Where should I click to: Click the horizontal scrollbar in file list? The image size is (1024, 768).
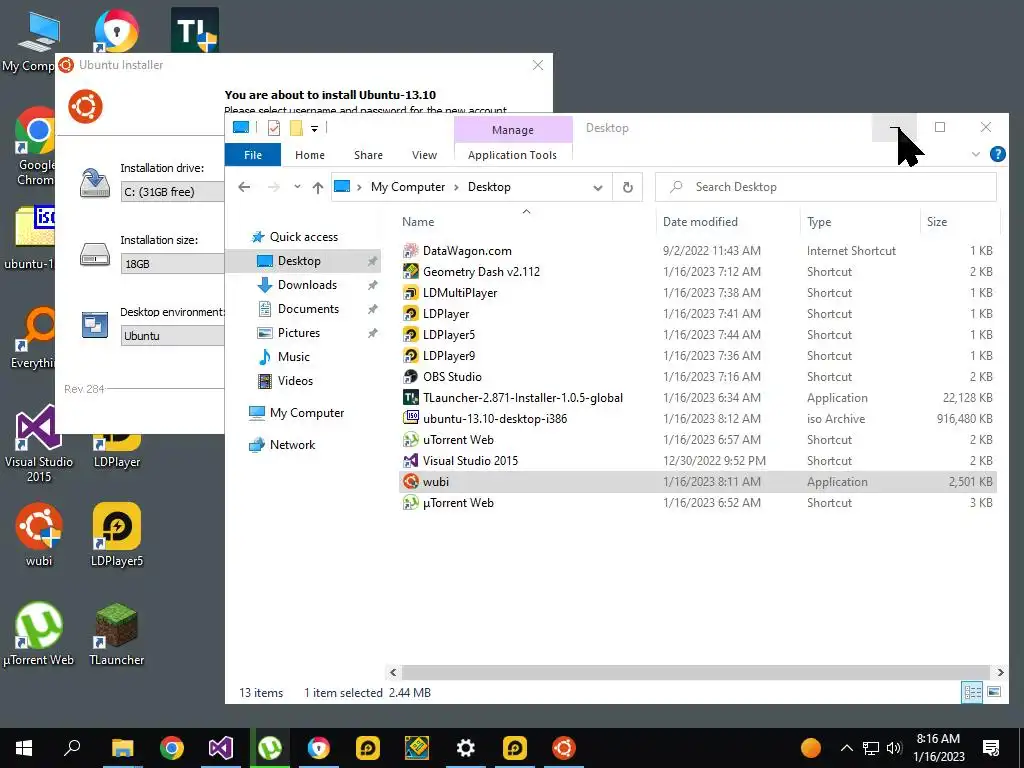(x=696, y=672)
